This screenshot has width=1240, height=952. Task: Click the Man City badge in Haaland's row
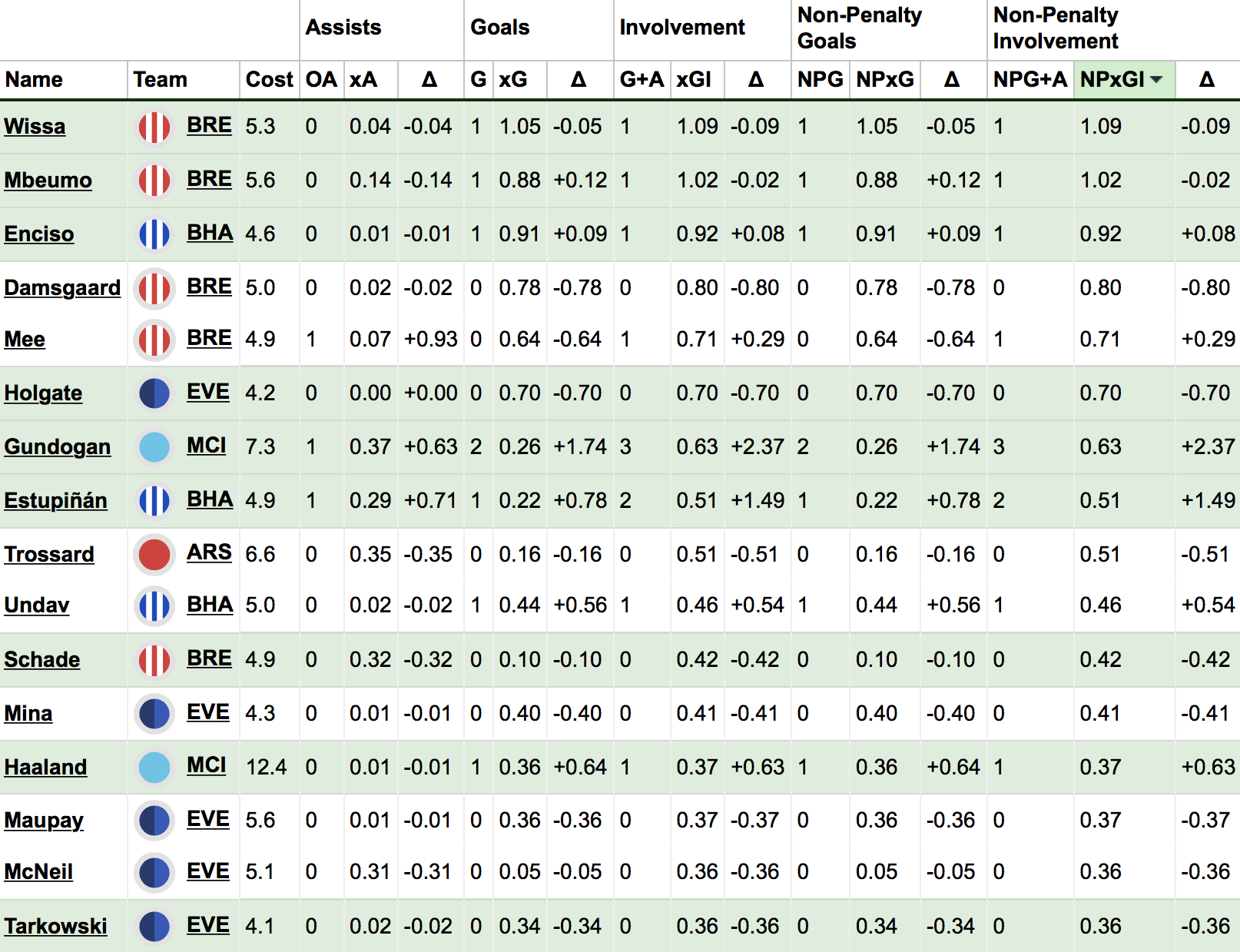[154, 768]
